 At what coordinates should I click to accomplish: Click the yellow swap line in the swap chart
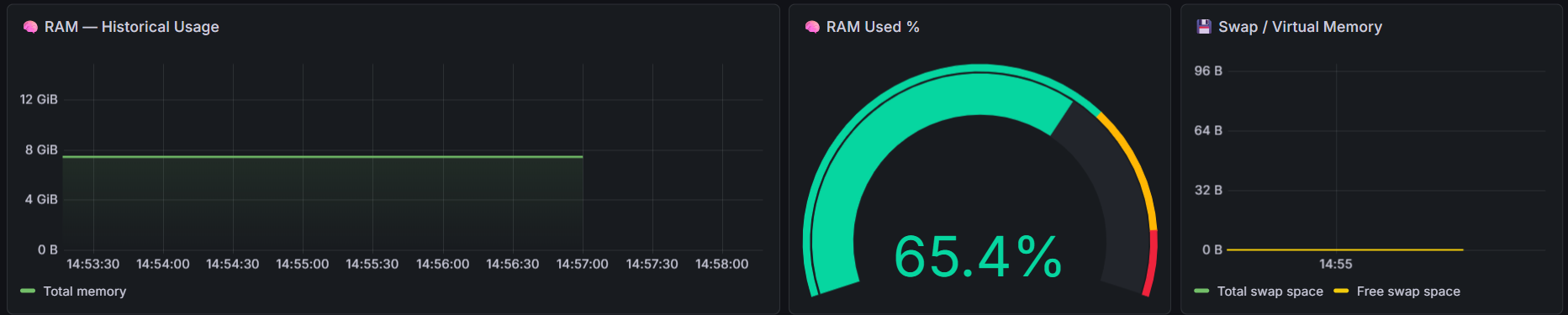pos(1345,249)
